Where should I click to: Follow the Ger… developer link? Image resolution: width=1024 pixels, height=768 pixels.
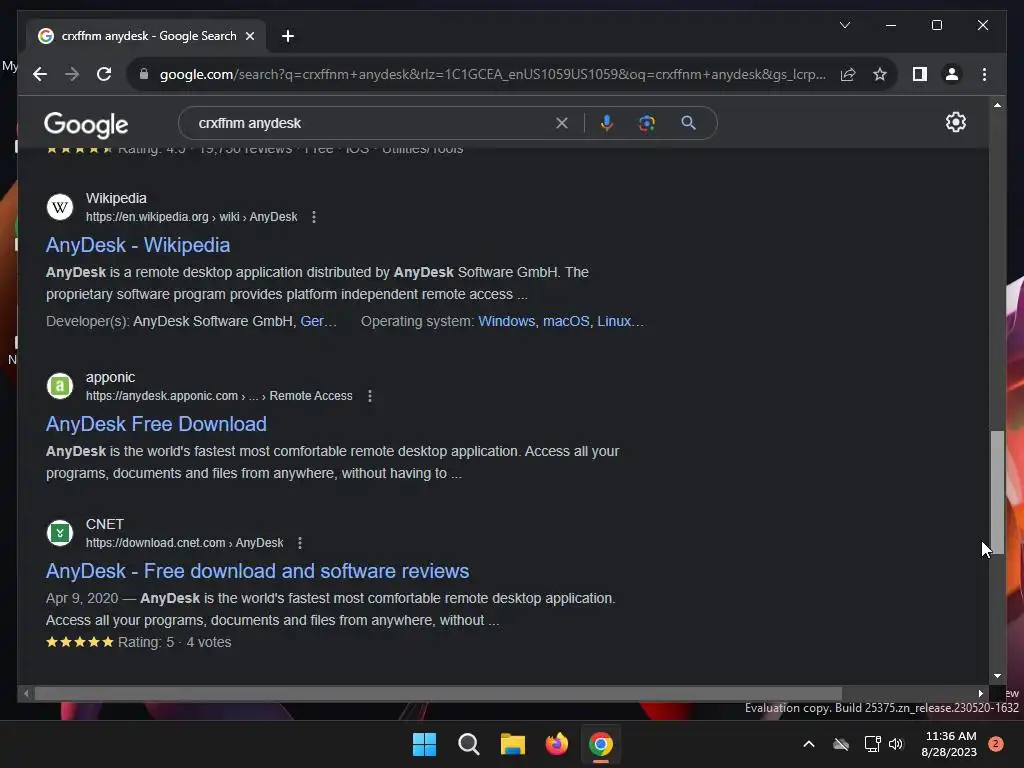tap(318, 321)
